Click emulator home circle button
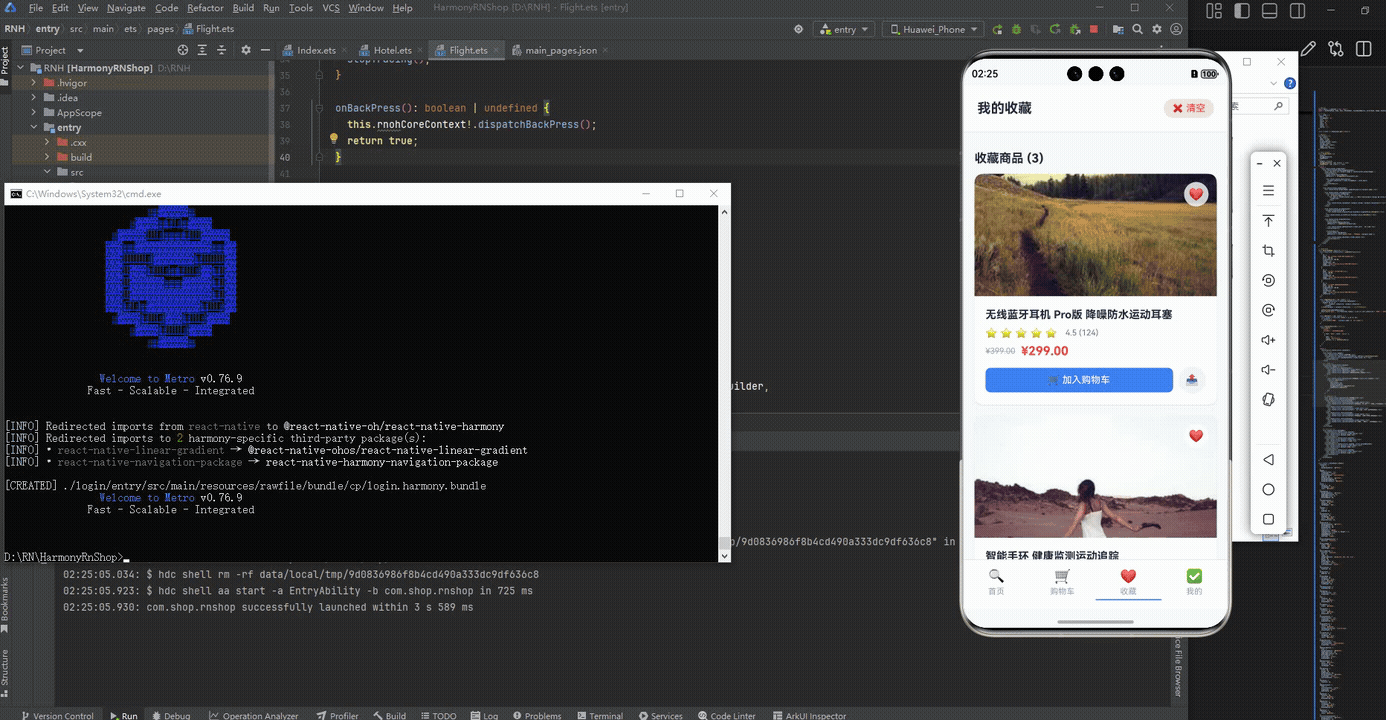 (1268, 490)
